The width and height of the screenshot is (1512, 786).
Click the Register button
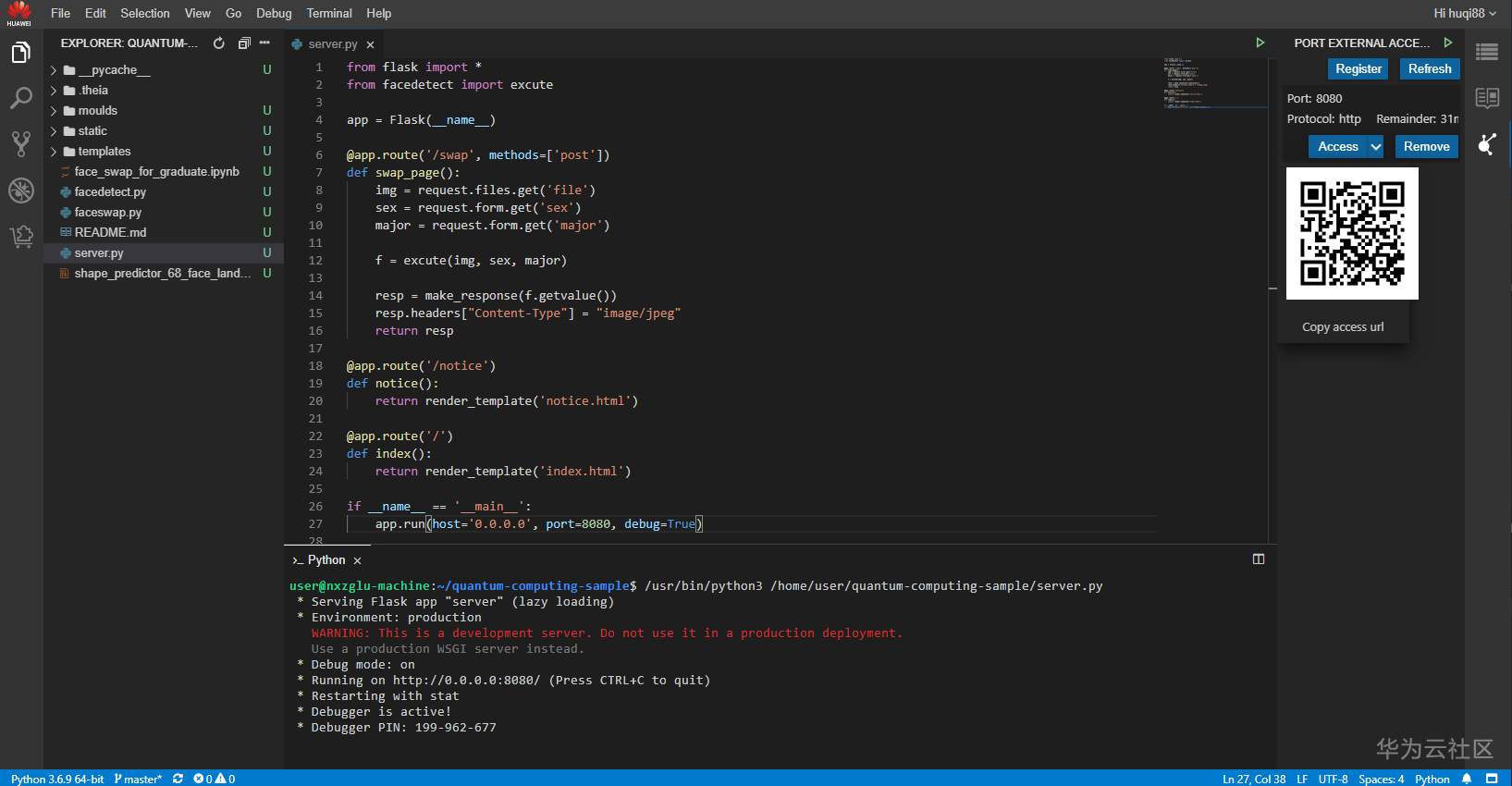[1358, 69]
